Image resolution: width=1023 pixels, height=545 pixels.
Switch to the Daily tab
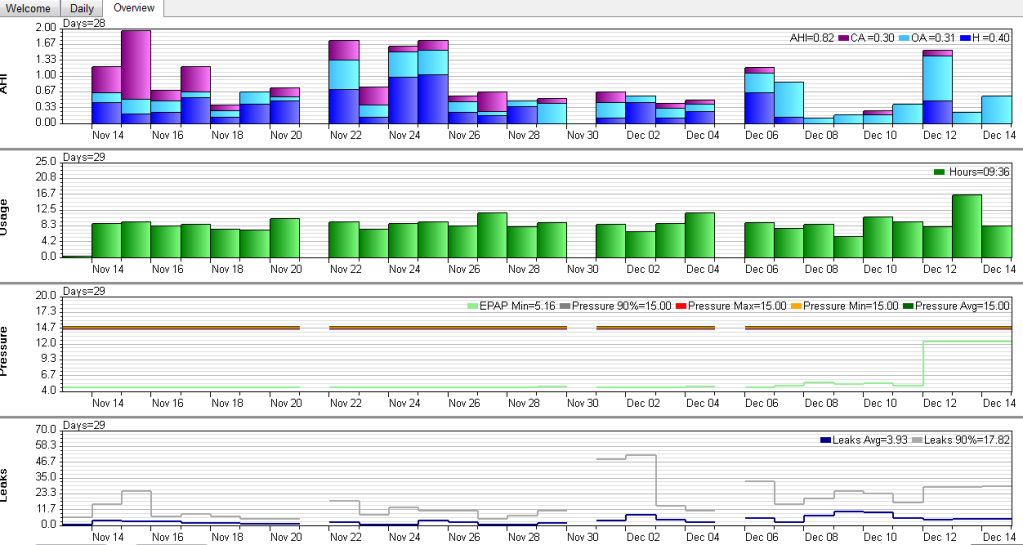[x=83, y=8]
